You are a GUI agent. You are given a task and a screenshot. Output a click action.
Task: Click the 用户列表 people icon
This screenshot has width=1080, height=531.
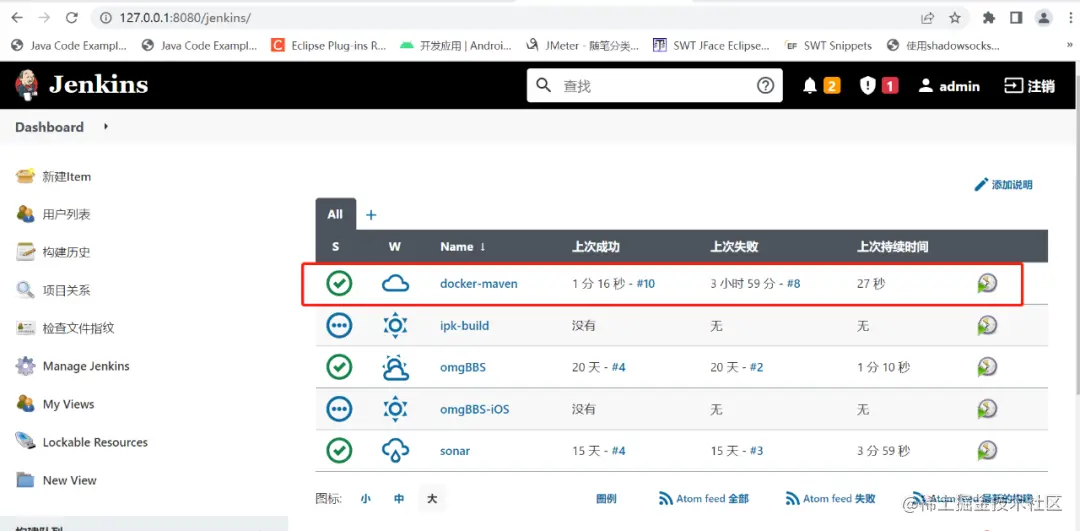25,214
